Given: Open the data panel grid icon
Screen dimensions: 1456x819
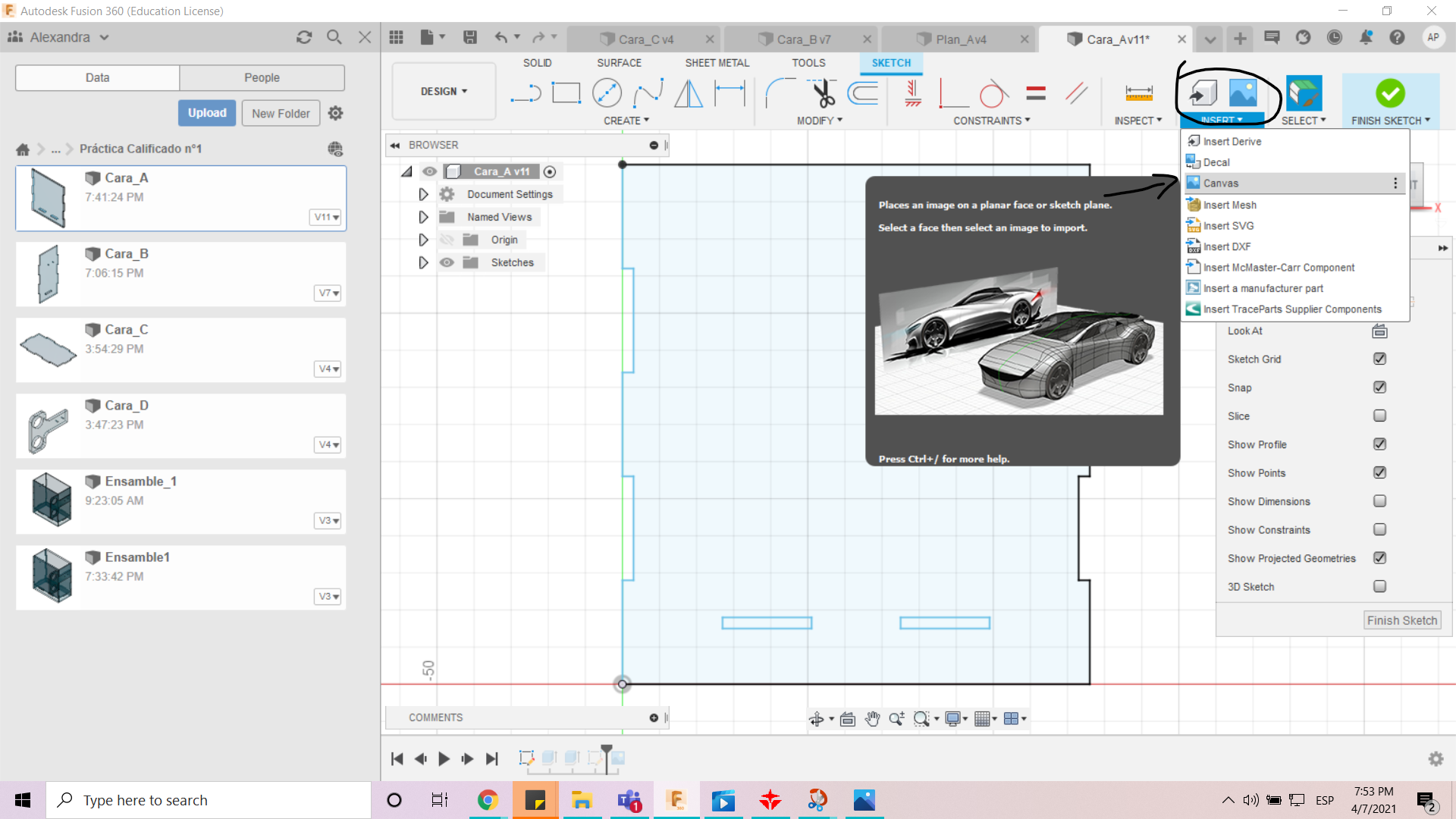Looking at the screenshot, I should click(396, 37).
